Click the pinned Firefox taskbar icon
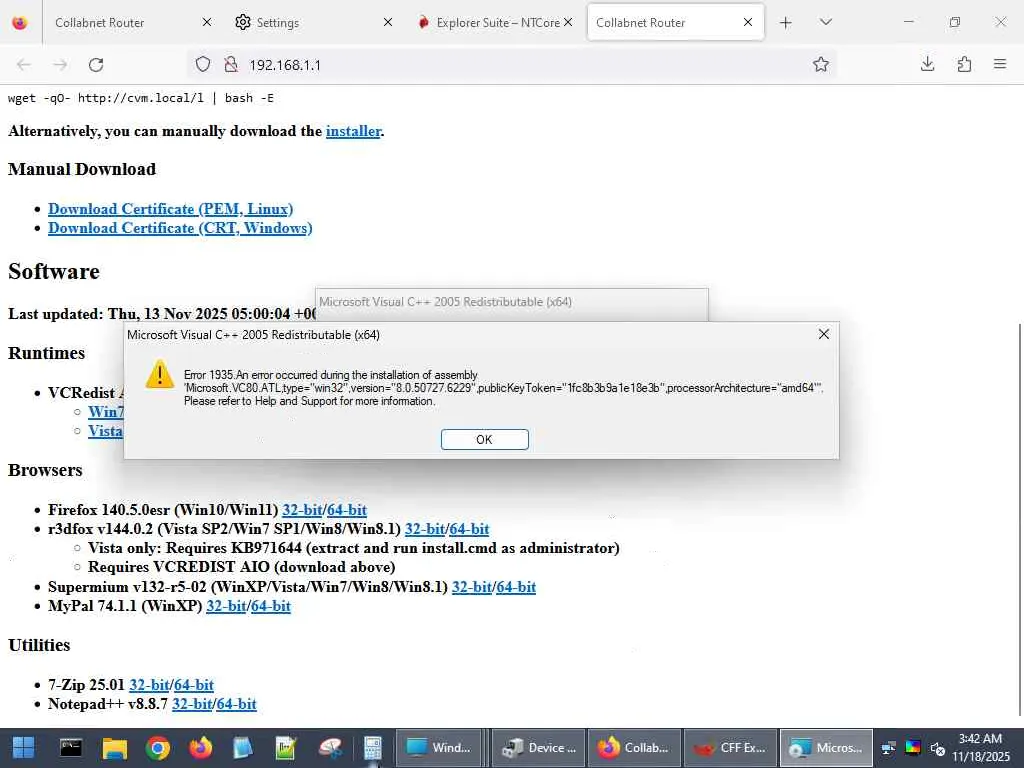Screen dimensions: 1024x768 200,748
